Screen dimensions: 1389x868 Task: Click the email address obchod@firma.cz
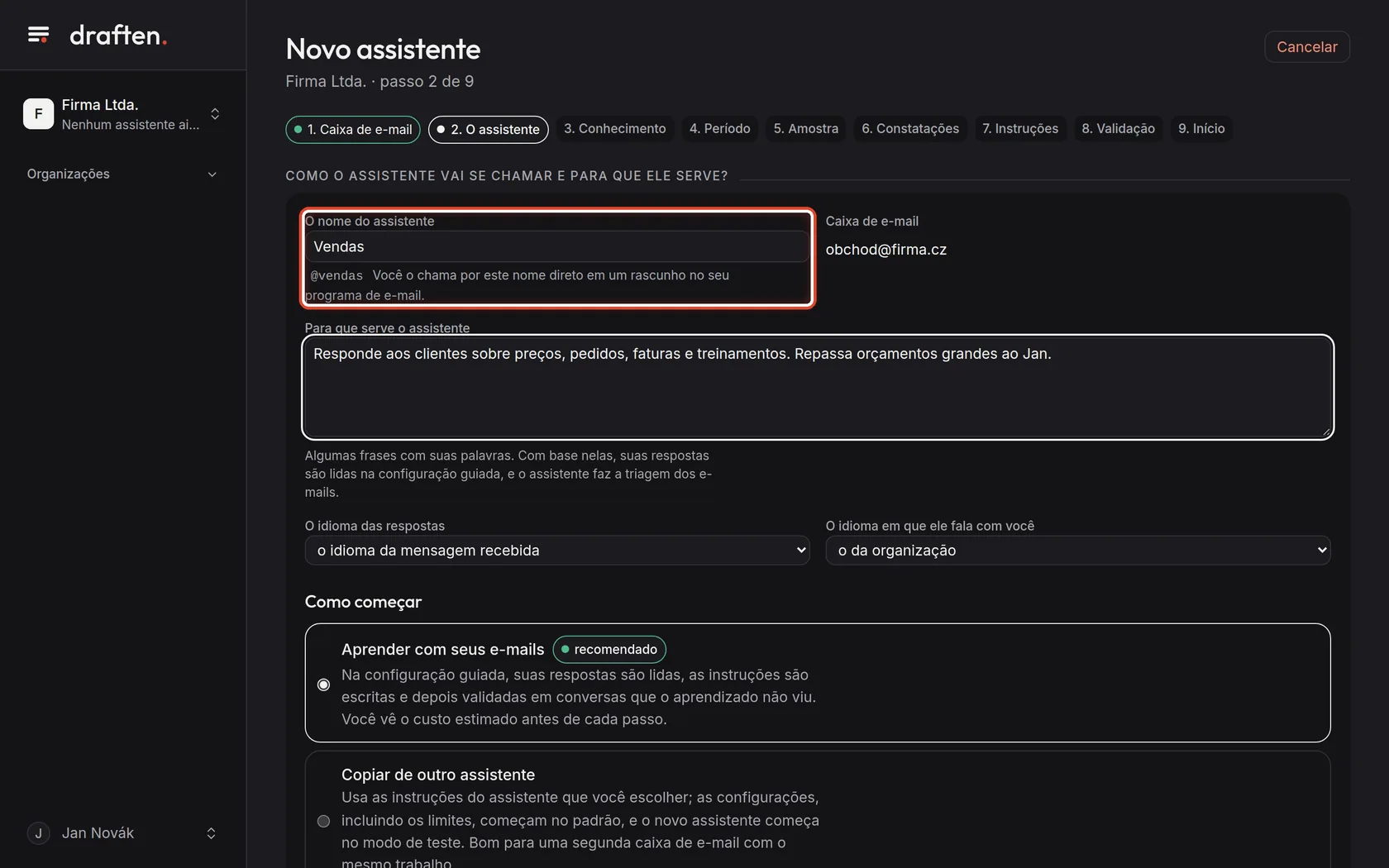885,250
